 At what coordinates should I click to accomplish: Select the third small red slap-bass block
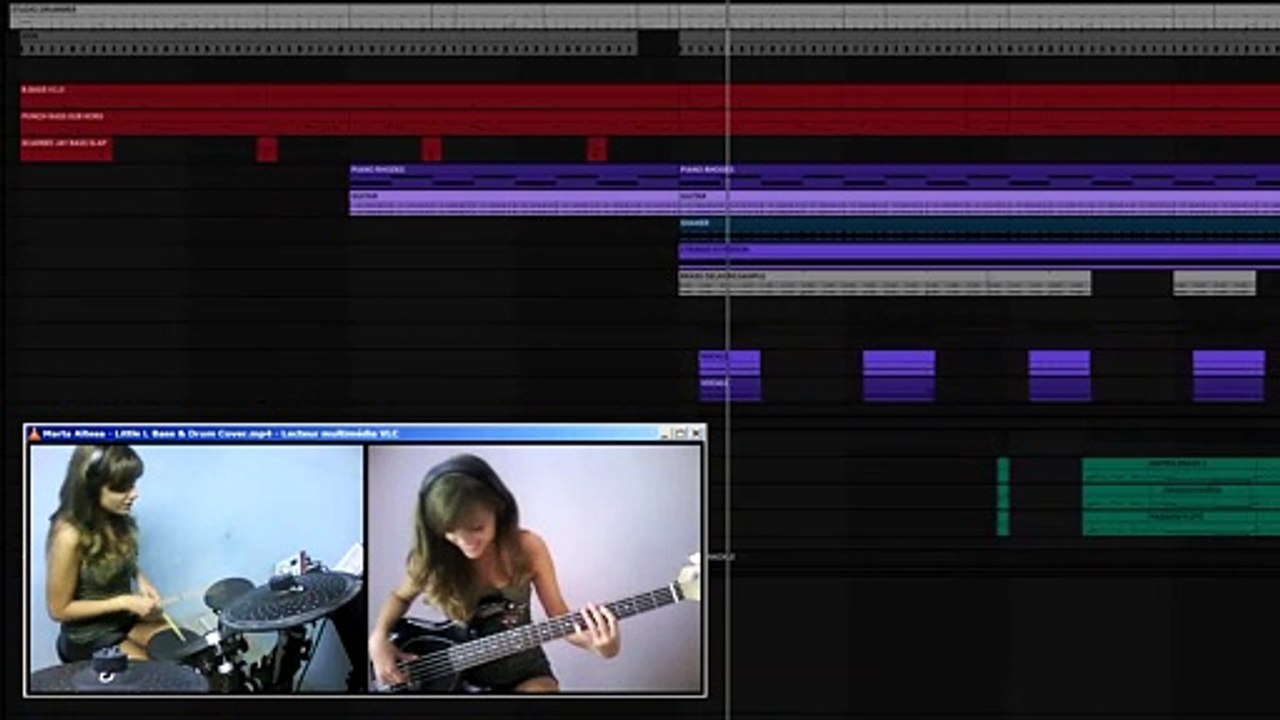(x=597, y=149)
